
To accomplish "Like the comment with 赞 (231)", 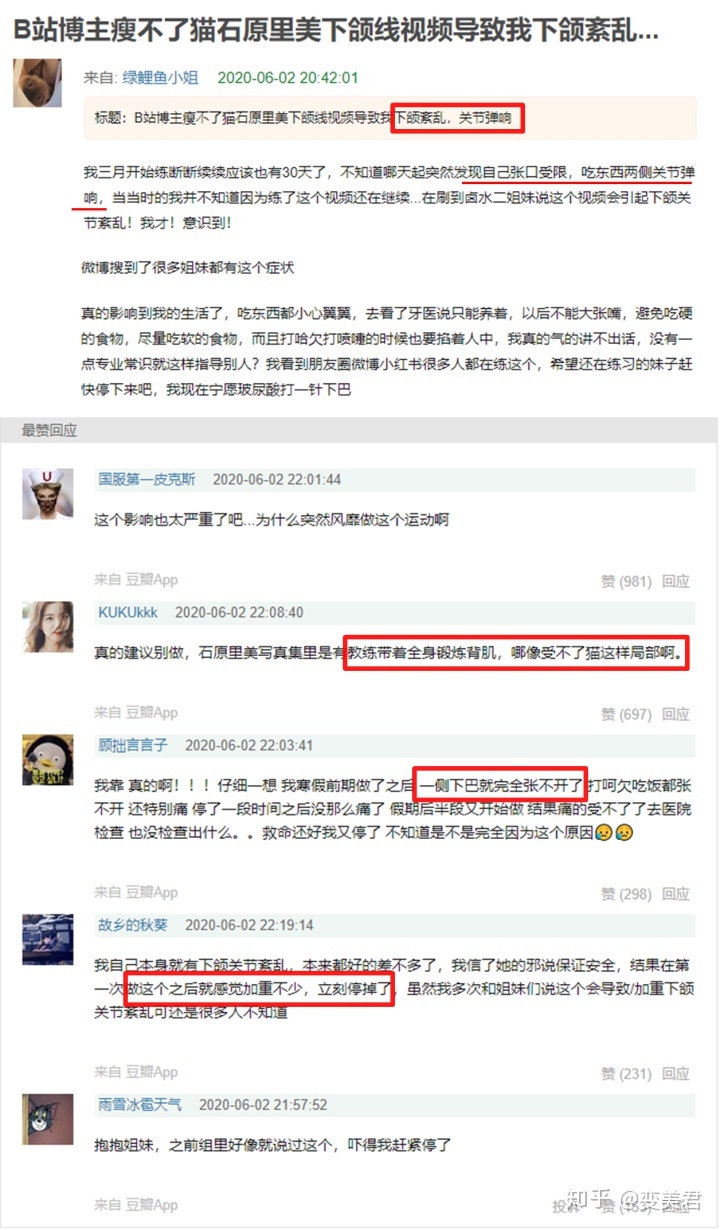I will tap(626, 1074).
